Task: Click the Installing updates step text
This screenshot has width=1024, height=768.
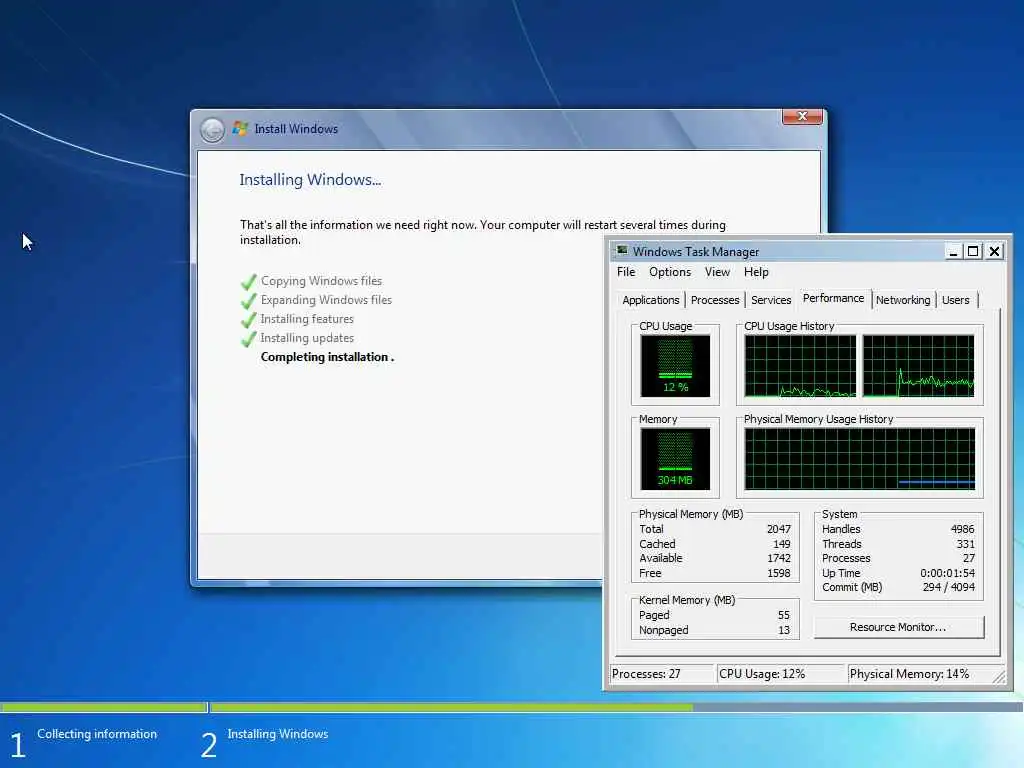Action: tap(307, 338)
